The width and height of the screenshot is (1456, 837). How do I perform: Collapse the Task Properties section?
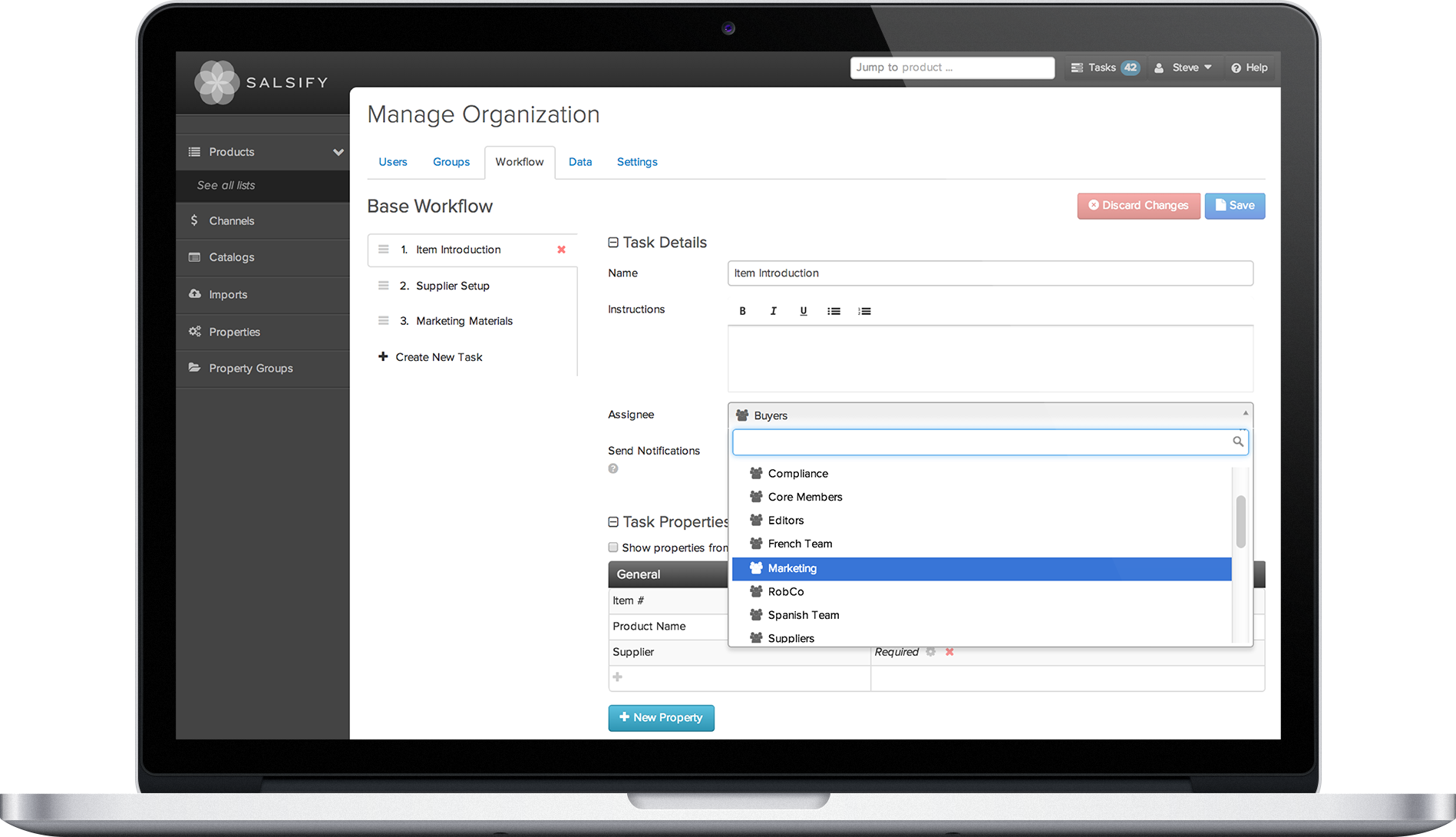coord(613,522)
